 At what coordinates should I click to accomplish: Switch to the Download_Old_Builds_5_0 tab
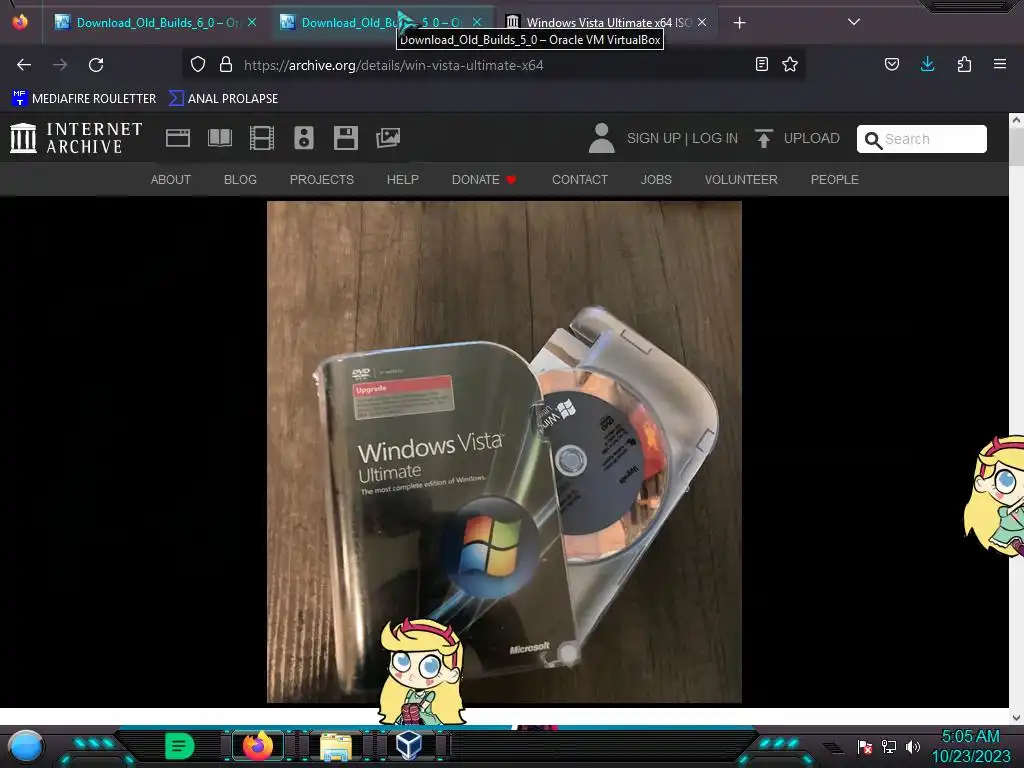380,22
